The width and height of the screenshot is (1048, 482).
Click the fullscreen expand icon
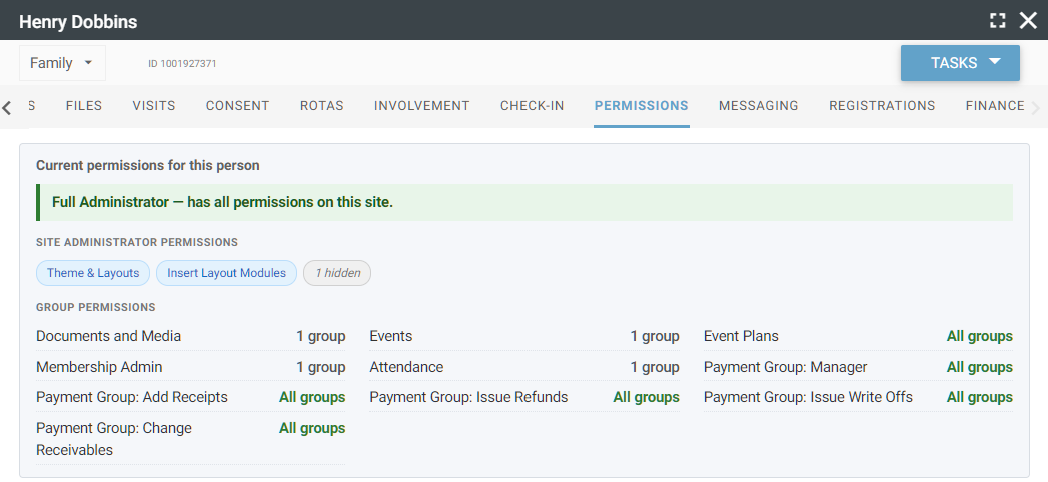(x=997, y=21)
